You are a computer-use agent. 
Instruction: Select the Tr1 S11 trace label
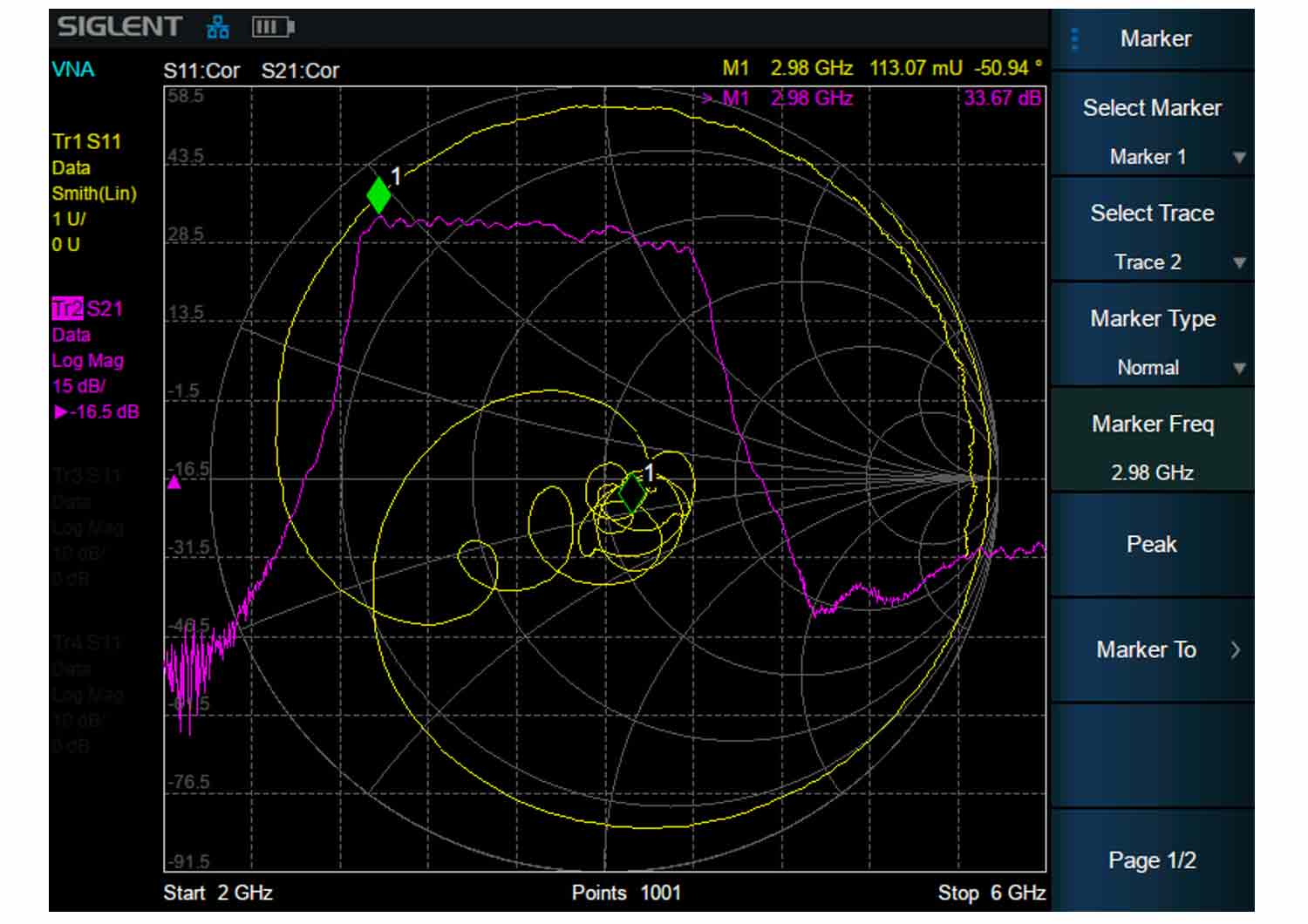coord(86,142)
